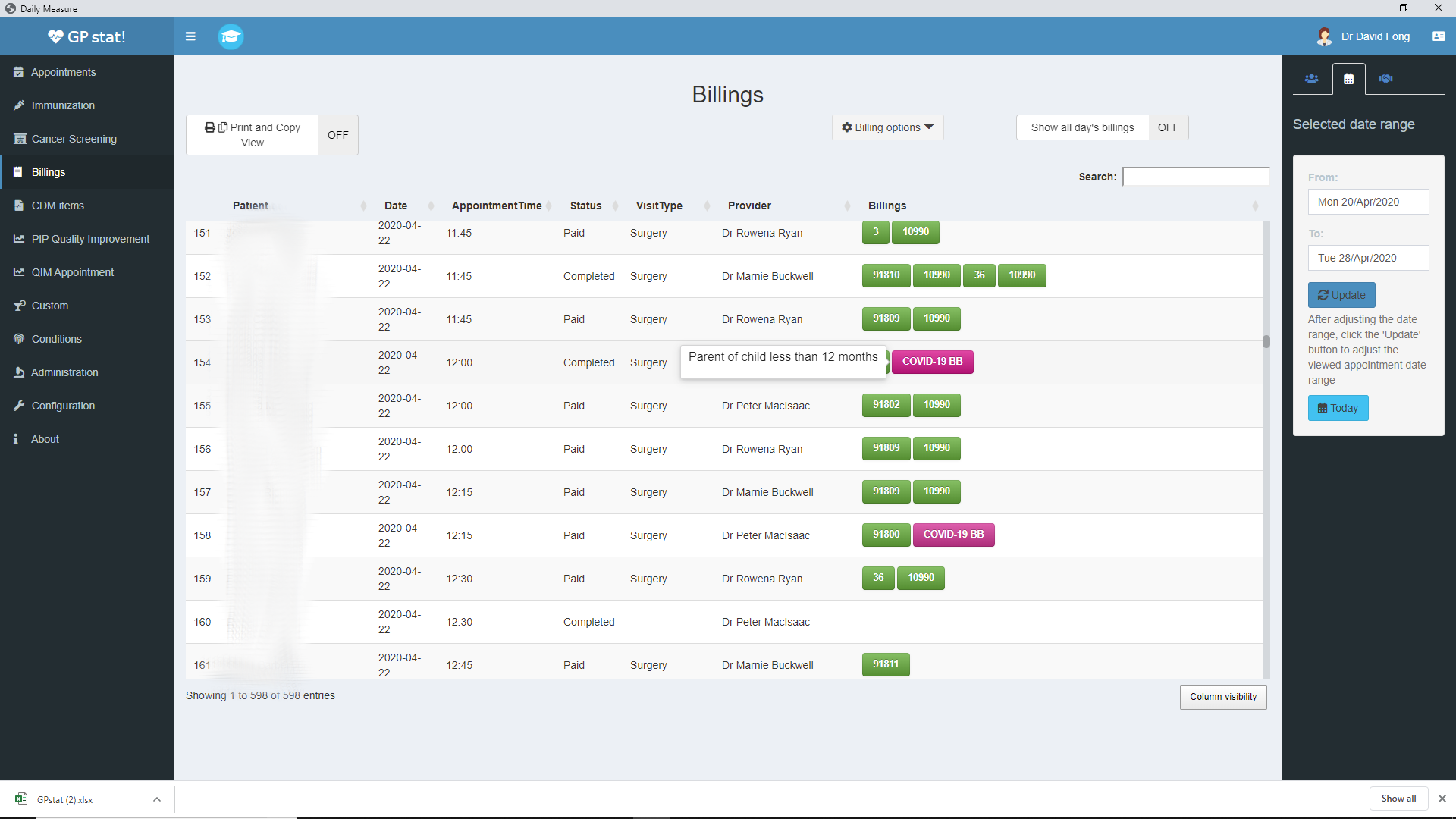Select the calendar icon tab
Viewport: 1456px width, 819px height.
pos(1348,79)
